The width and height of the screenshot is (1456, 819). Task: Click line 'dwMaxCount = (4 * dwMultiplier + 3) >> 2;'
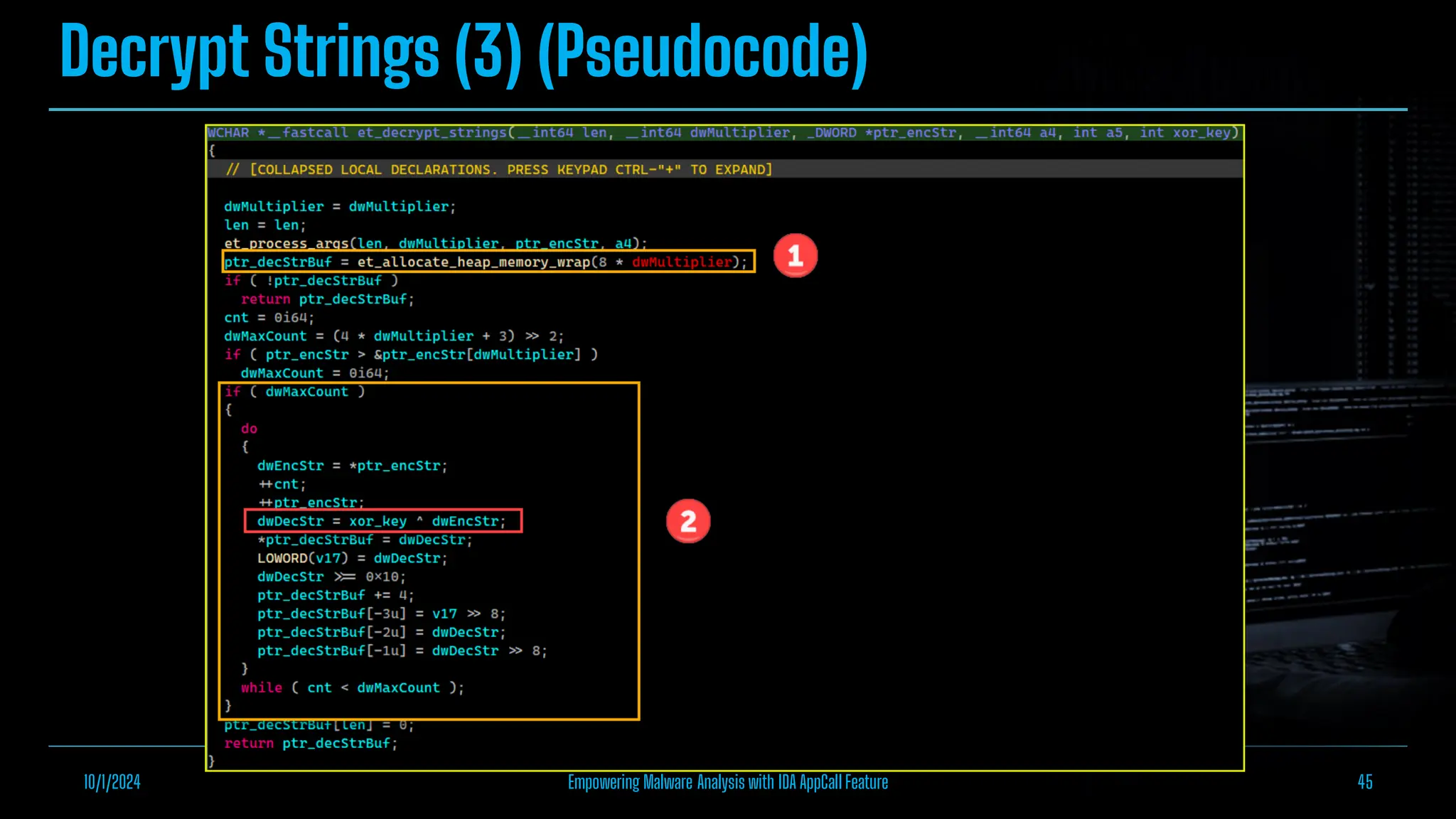(x=394, y=336)
